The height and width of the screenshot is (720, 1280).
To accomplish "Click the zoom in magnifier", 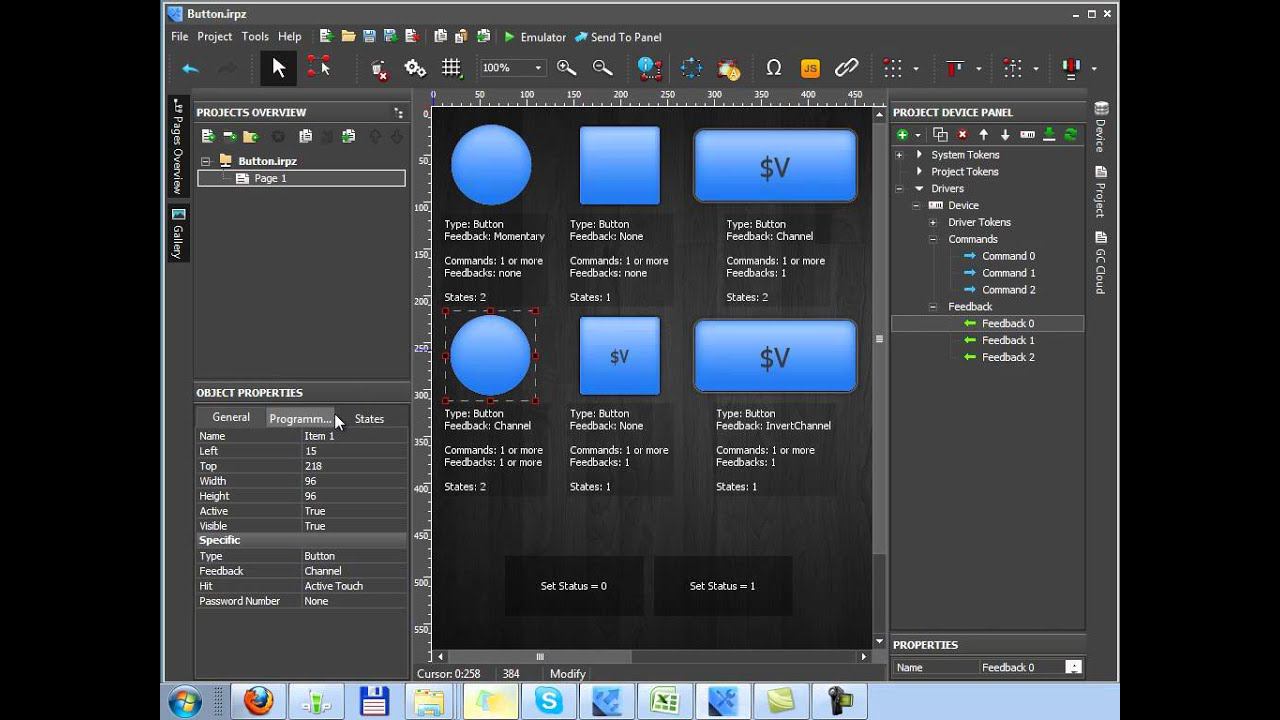I will 566,68.
